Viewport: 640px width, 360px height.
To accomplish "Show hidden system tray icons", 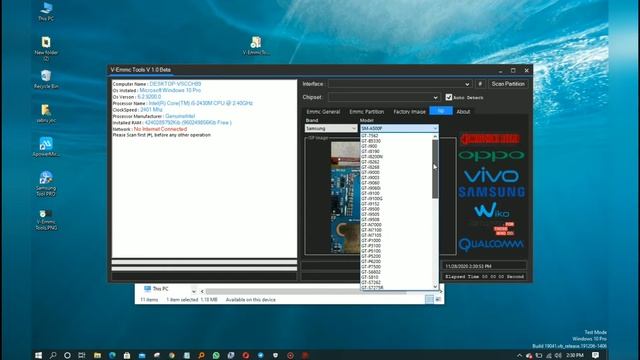I will coord(520,356).
